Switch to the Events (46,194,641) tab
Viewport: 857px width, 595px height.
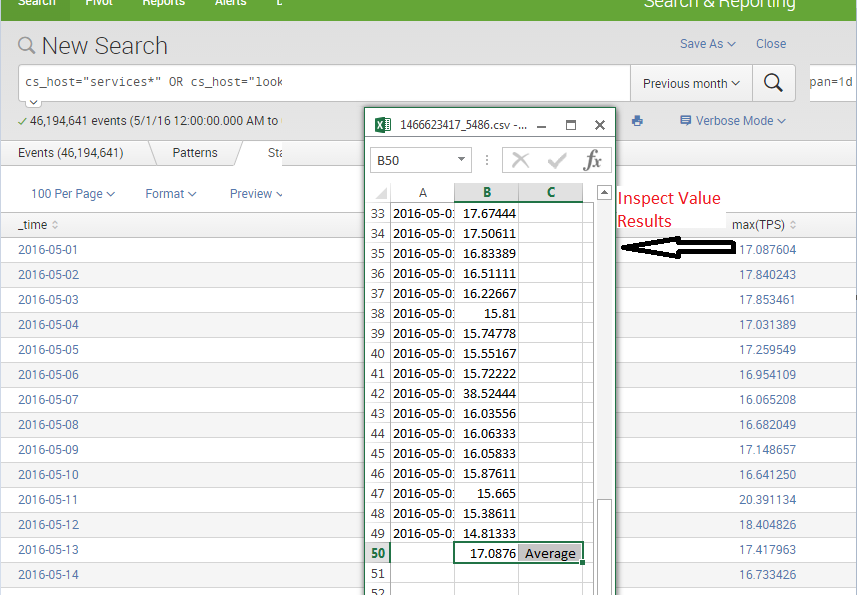click(71, 153)
